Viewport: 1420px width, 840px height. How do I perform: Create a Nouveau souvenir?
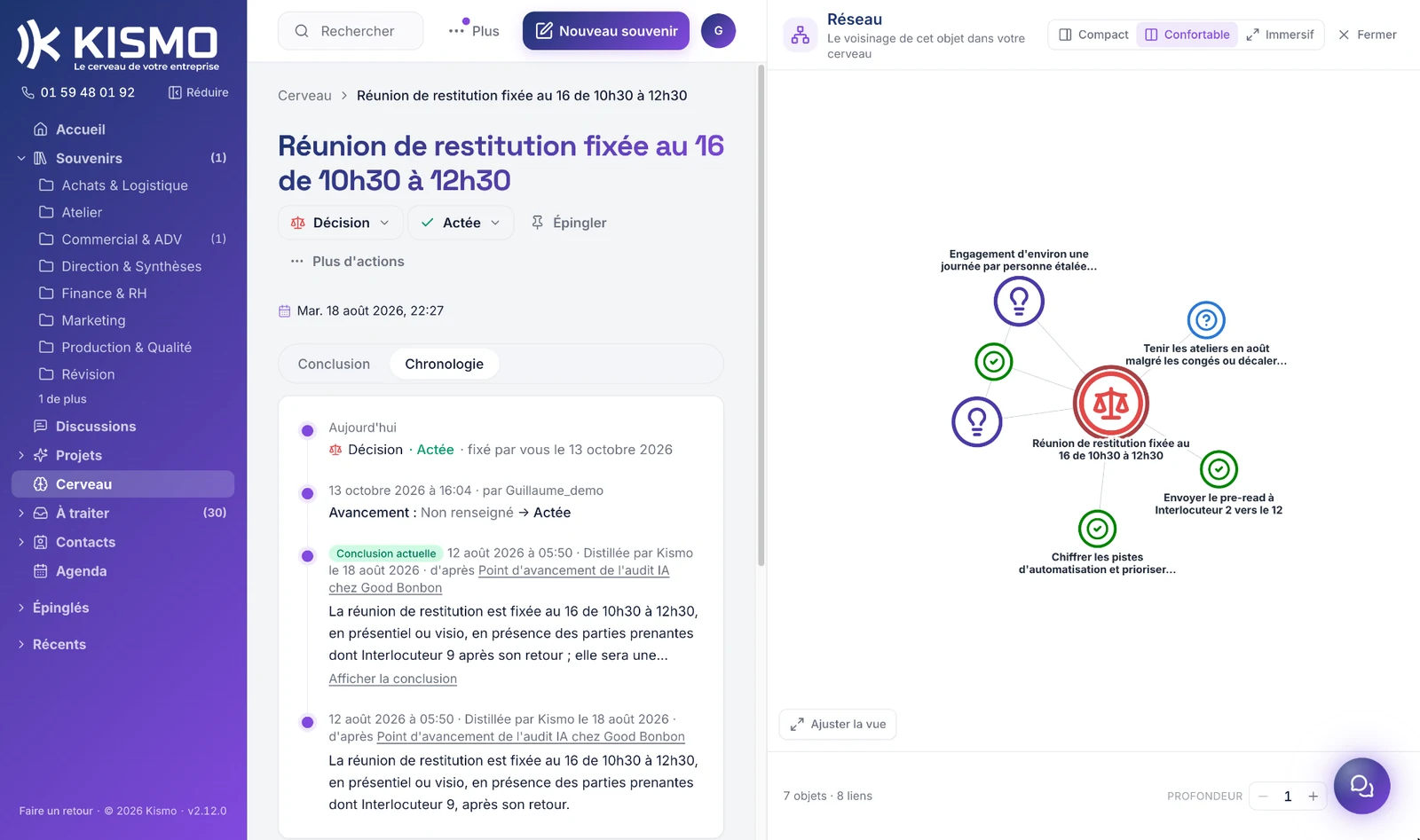coord(606,31)
